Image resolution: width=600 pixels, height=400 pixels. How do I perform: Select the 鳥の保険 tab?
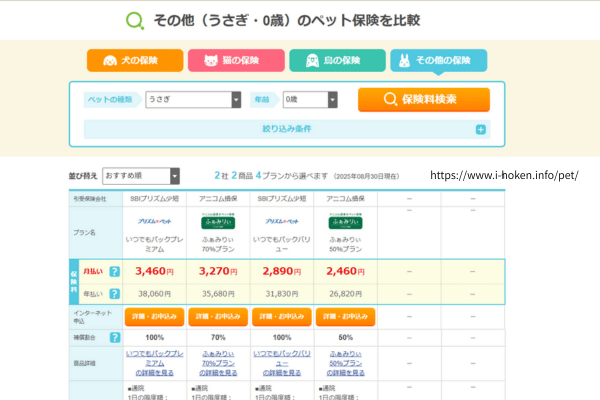pyautogui.click(x=336, y=61)
